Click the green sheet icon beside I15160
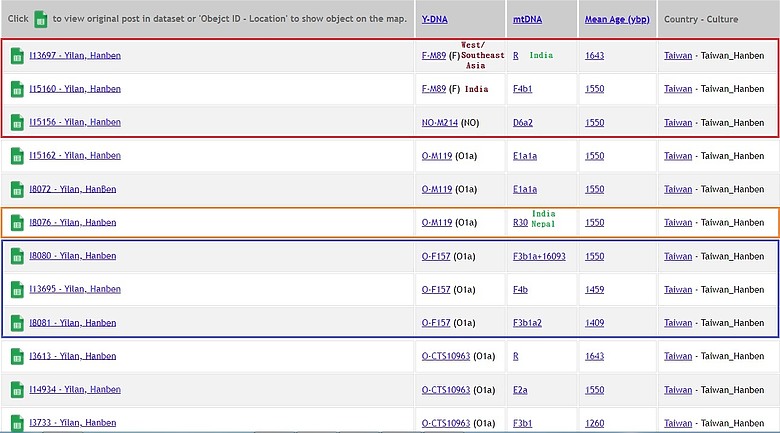Image resolution: width=780 pixels, height=433 pixels. 17,89
